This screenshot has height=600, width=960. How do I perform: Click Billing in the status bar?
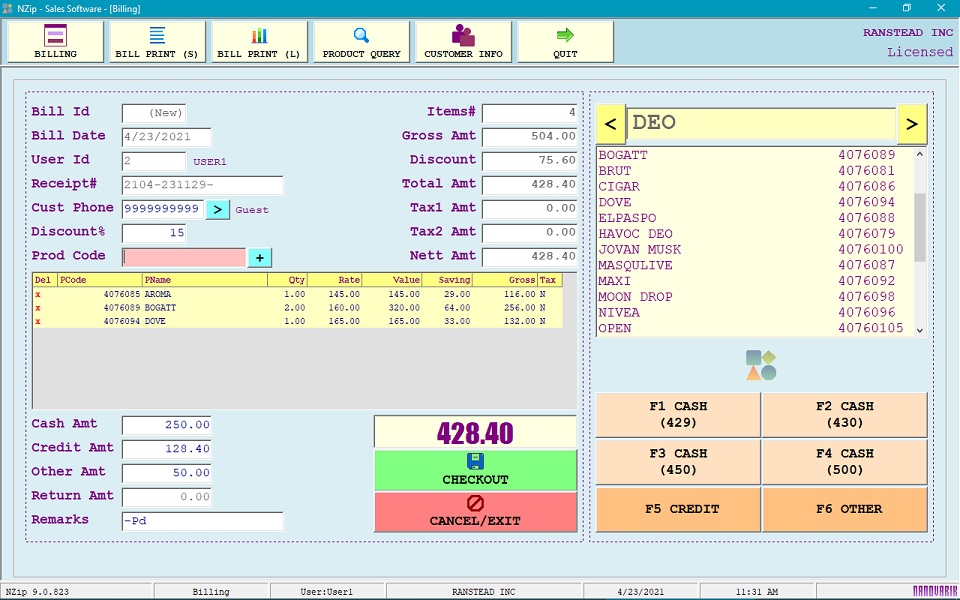pyautogui.click(x=210, y=590)
